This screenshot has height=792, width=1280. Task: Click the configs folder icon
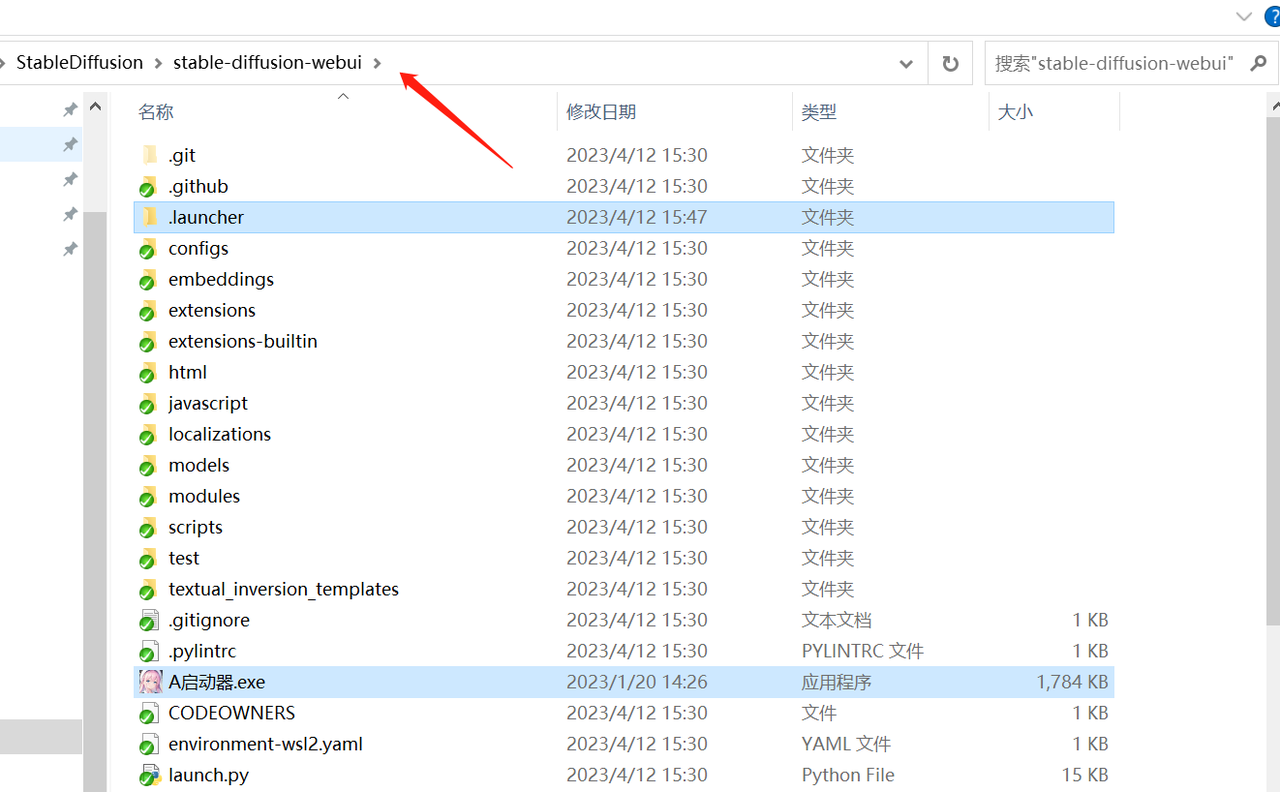coord(149,248)
